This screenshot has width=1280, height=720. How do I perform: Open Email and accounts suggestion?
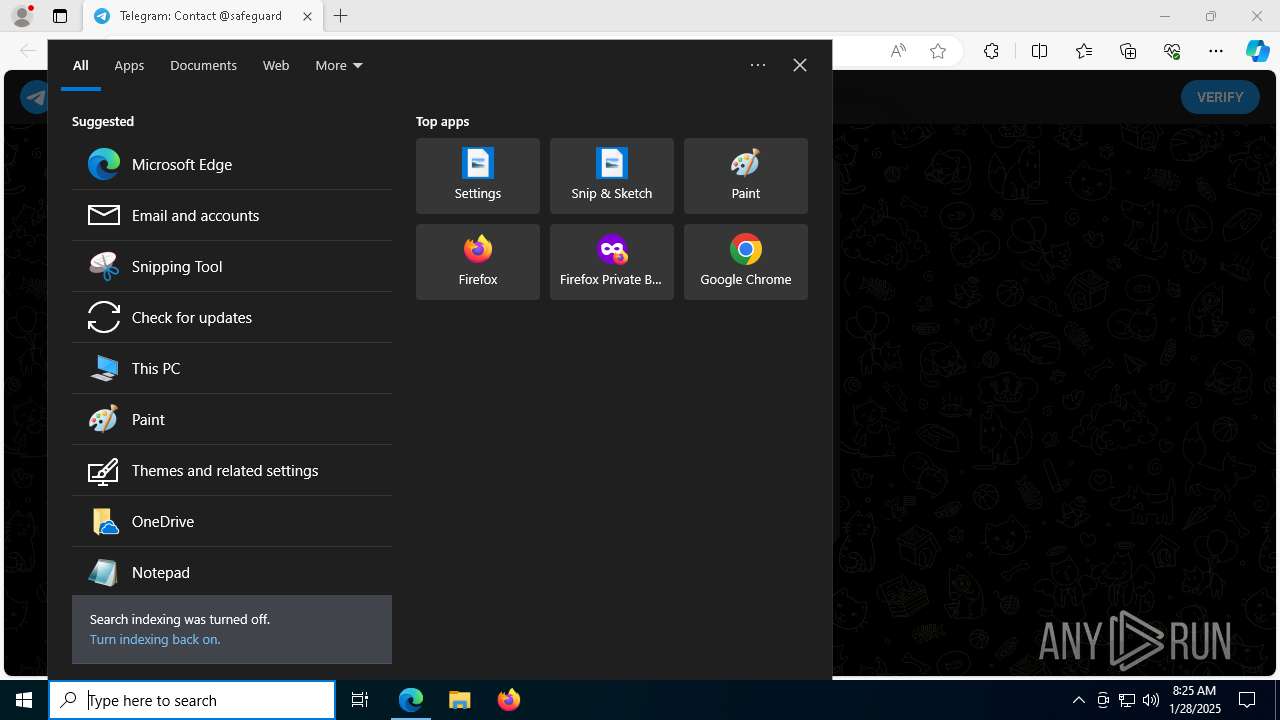pos(232,215)
